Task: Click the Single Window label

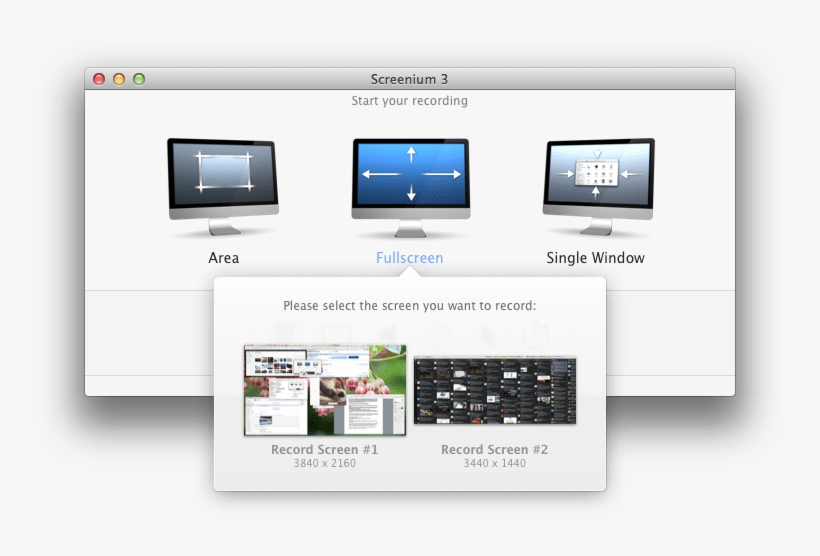Action: pos(595,258)
